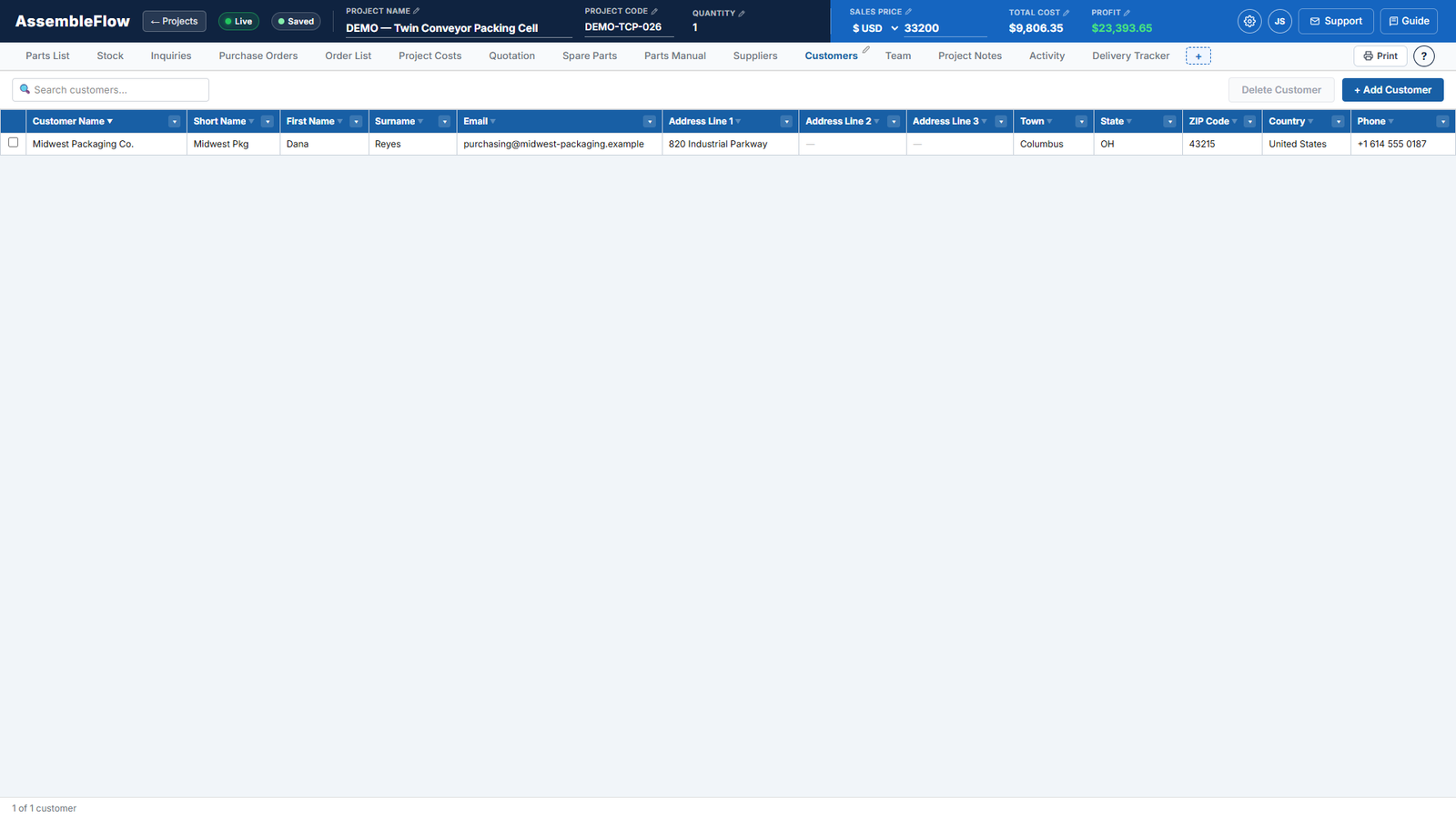This screenshot has height=819, width=1456.
Task: Go to the Delivery Tracker tab
Action: pos(1130,56)
